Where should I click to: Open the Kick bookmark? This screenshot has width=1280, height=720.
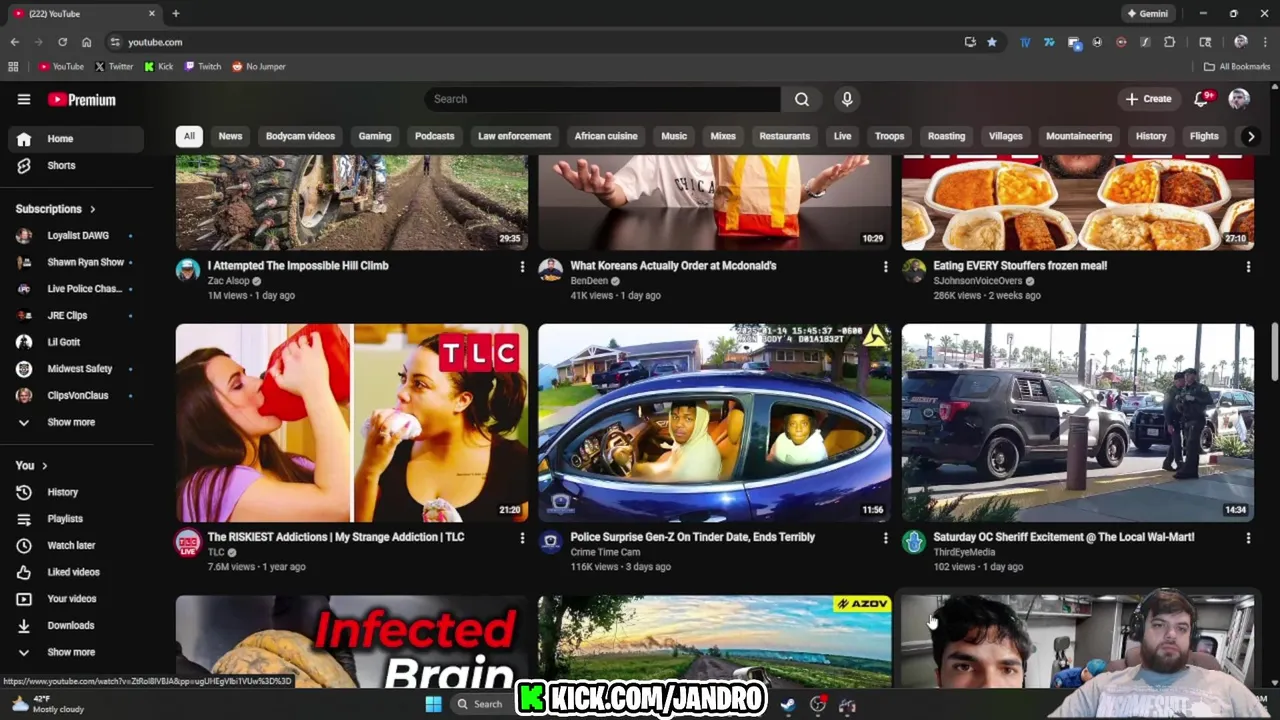pyautogui.click(x=159, y=67)
